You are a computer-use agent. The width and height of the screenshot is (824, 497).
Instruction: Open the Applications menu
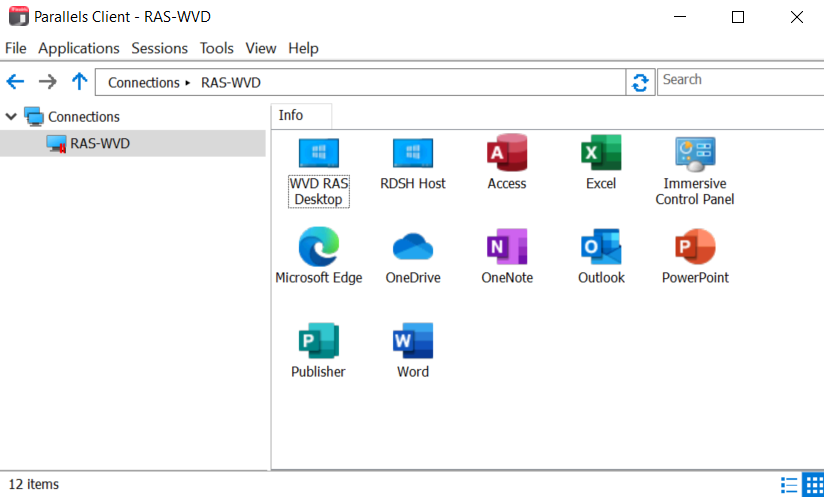[79, 48]
